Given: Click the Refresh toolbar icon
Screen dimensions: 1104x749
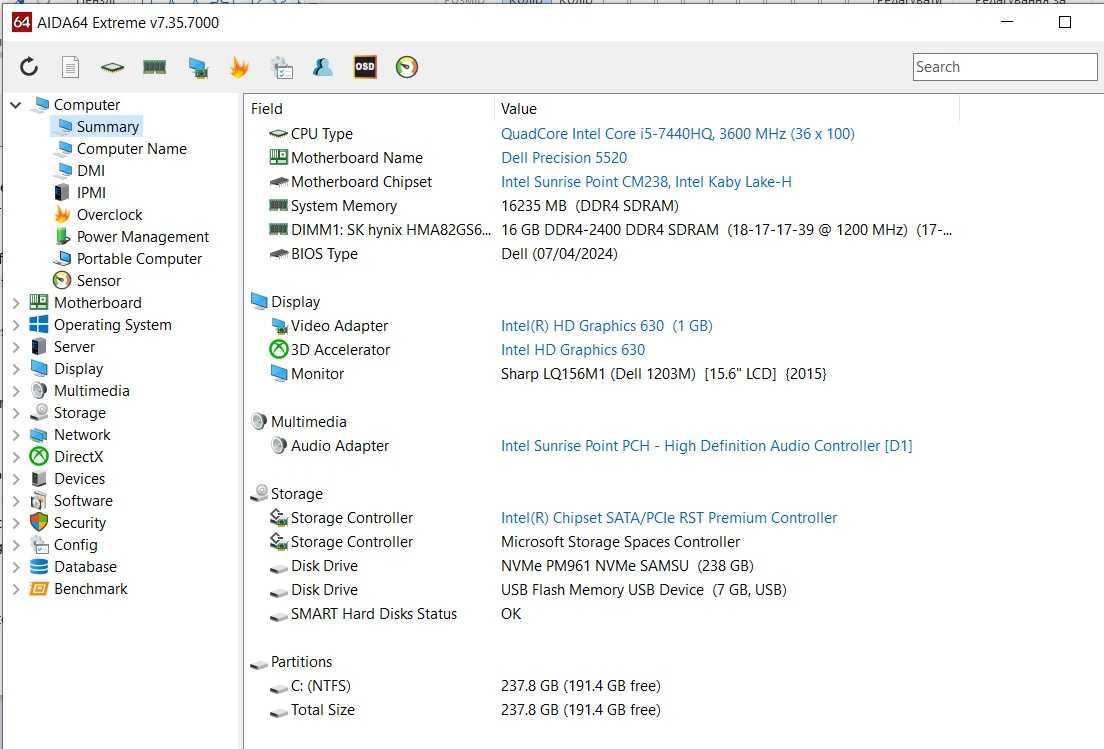Looking at the screenshot, I should tap(29, 67).
